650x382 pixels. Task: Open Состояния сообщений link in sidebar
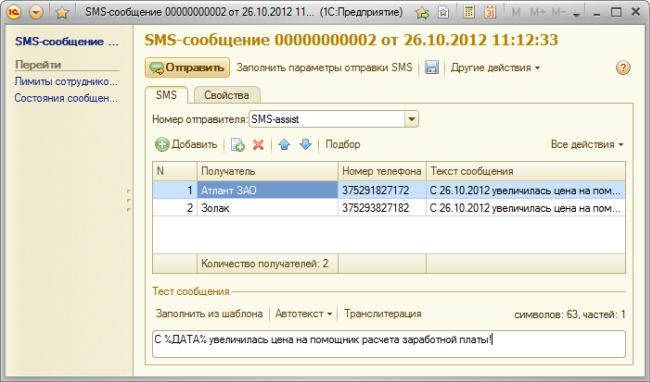[x=66, y=98]
